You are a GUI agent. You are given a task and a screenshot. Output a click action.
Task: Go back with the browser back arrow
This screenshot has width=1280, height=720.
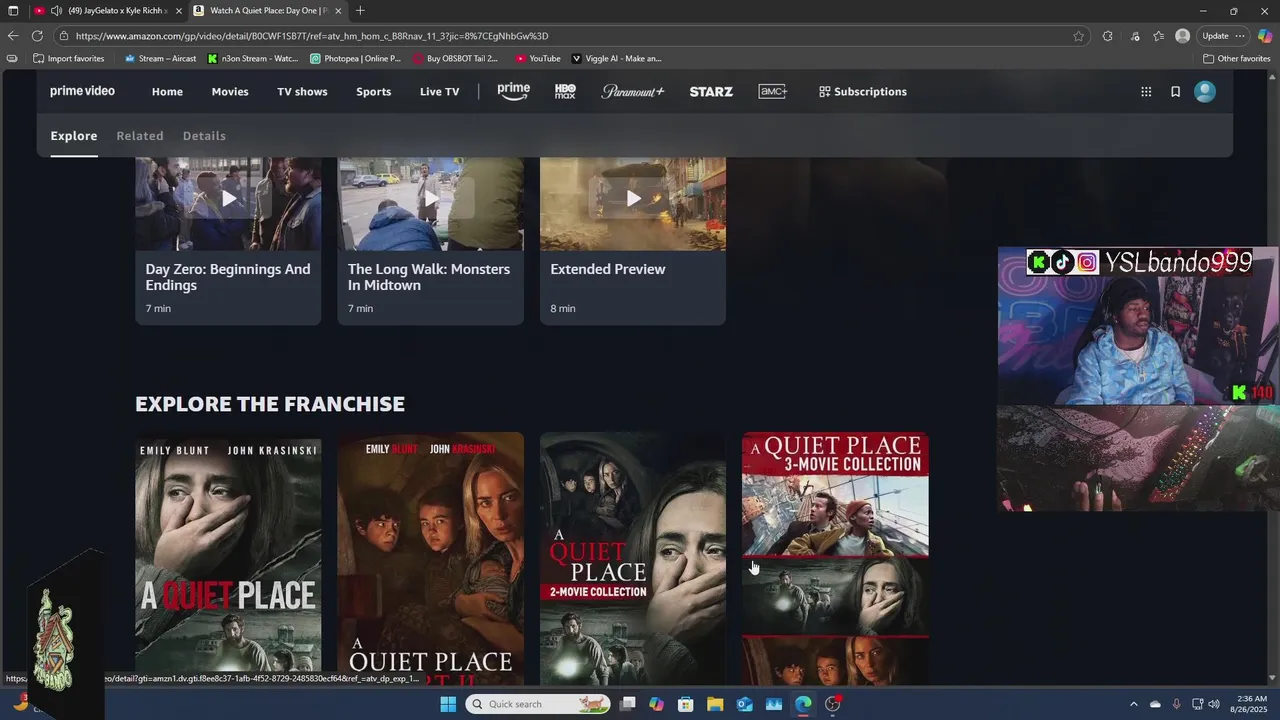(x=13, y=36)
